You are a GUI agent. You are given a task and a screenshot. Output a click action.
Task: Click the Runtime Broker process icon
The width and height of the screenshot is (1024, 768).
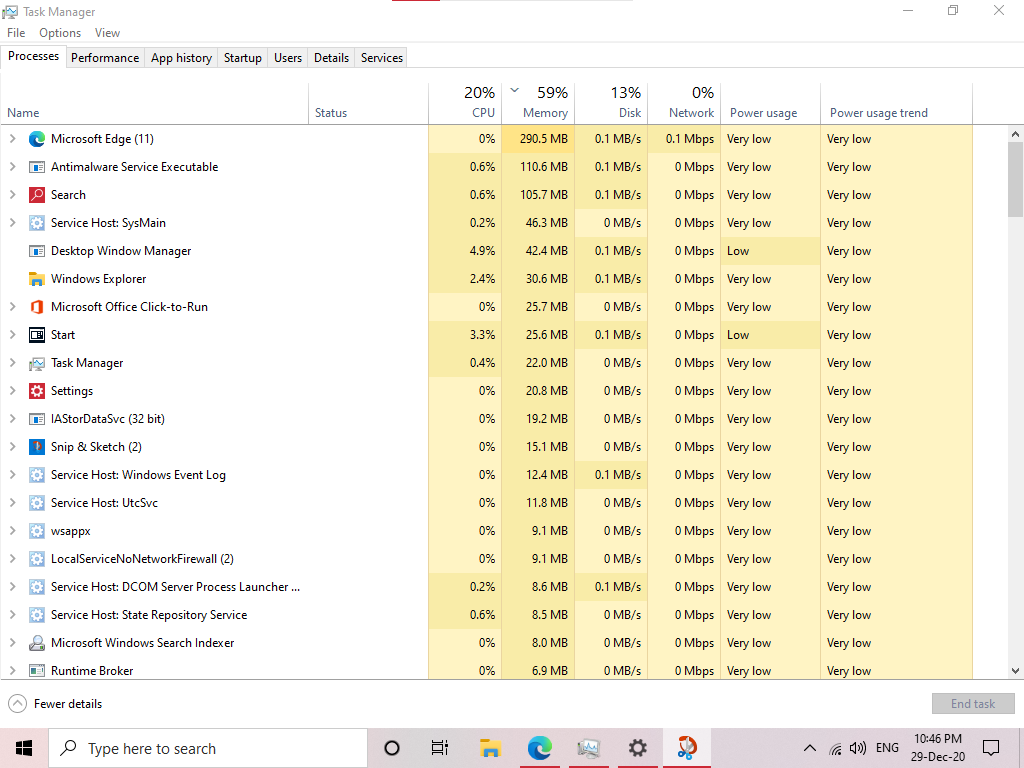pos(37,671)
